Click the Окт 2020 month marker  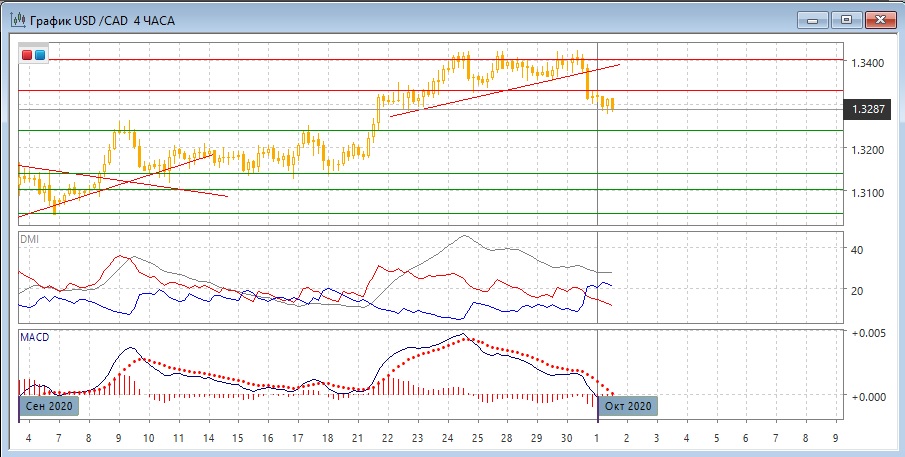coord(629,406)
